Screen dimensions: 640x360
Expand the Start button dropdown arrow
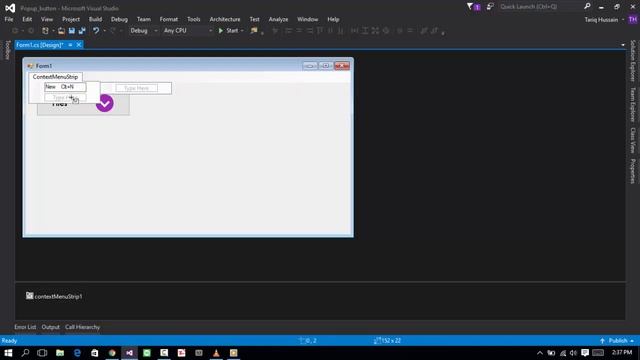click(242, 31)
